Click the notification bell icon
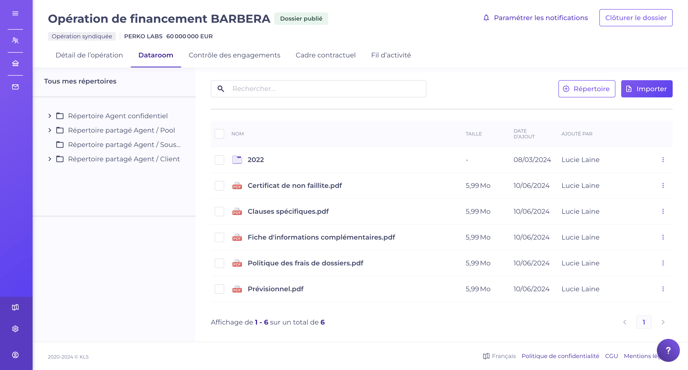 486,18
